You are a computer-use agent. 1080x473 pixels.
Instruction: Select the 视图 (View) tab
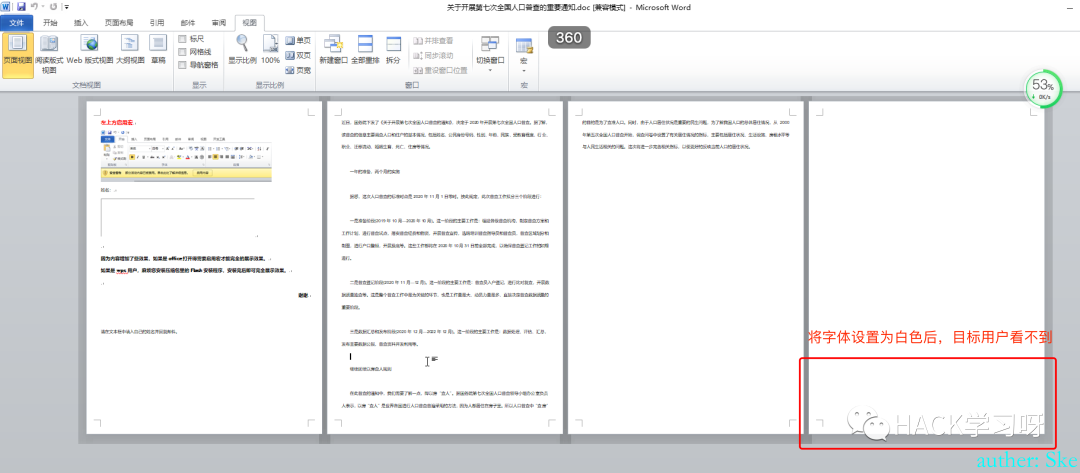(x=249, y=23)
